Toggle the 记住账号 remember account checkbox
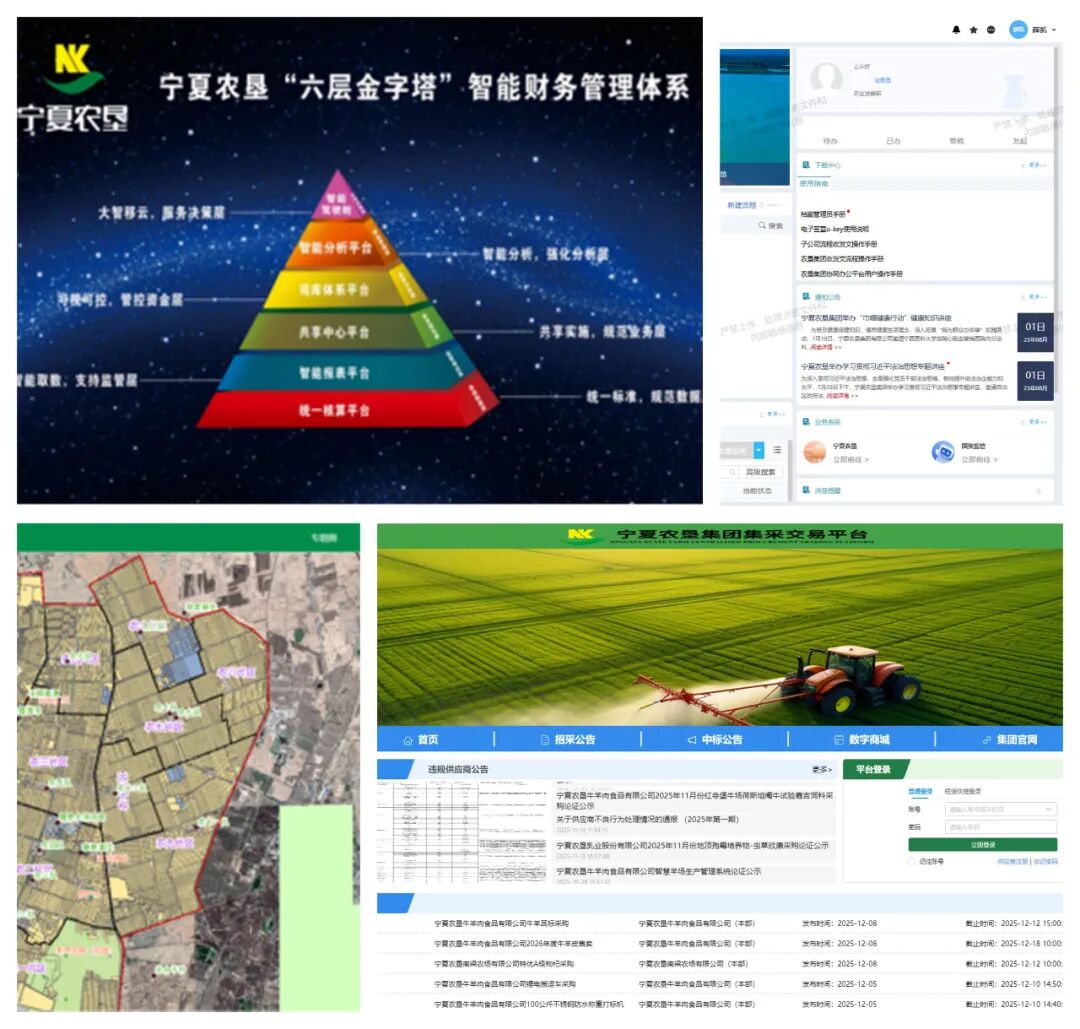The width and height of the screenshot is (1080, 1029). [911, 861]
